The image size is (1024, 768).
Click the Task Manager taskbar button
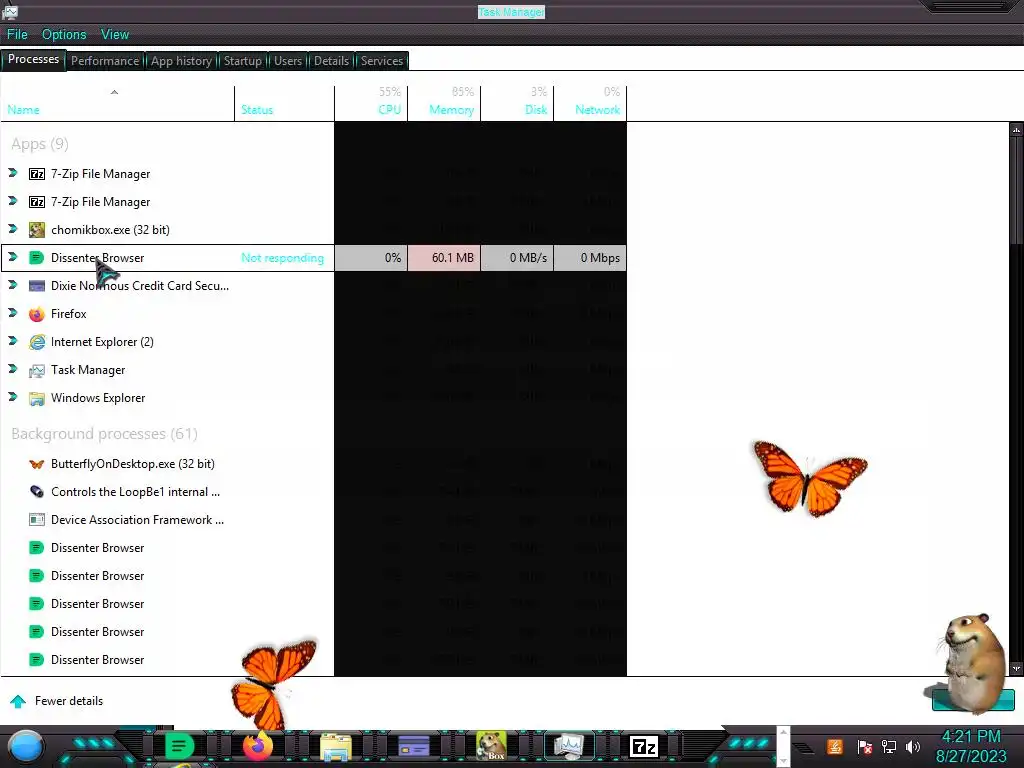point(569,746)
